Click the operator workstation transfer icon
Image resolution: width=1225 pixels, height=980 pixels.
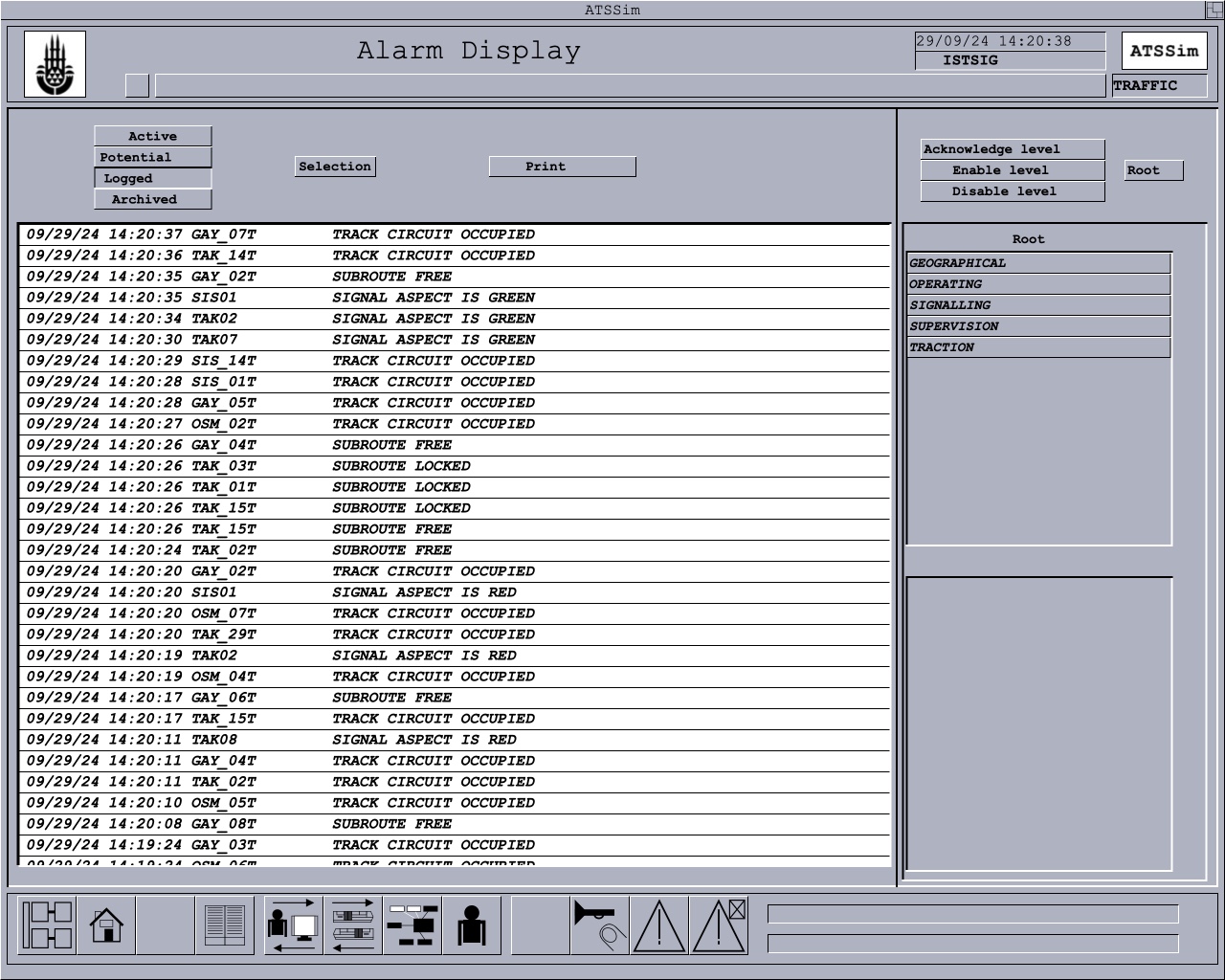[294, 925]
